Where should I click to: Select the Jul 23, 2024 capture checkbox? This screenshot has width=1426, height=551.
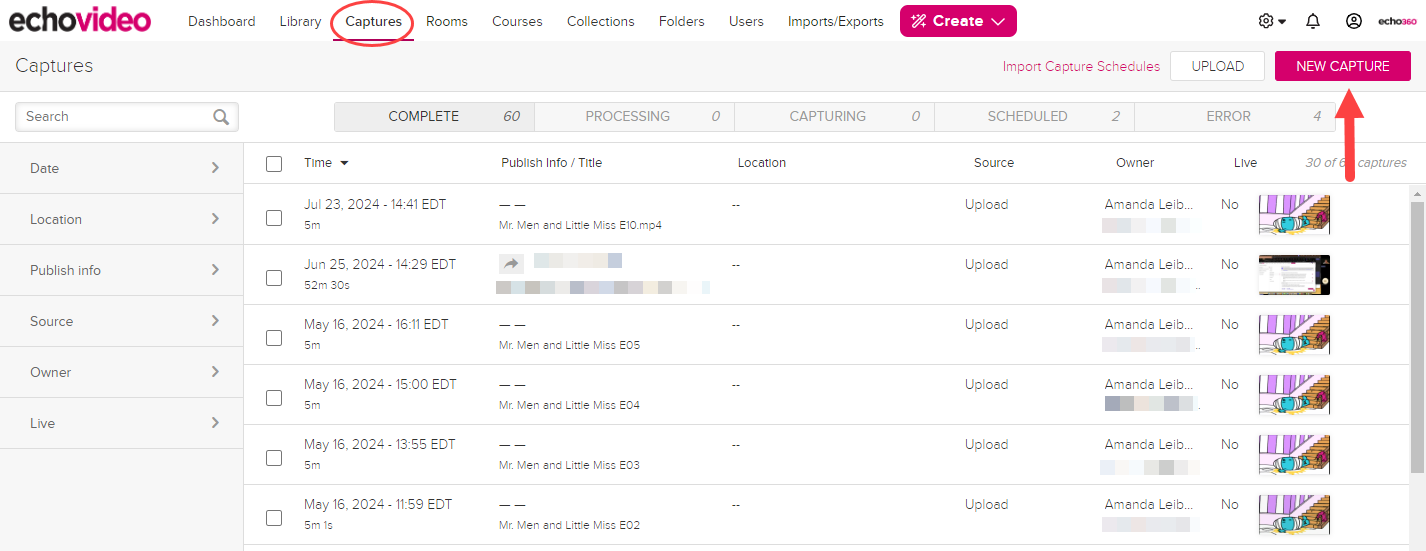point(274,218)
